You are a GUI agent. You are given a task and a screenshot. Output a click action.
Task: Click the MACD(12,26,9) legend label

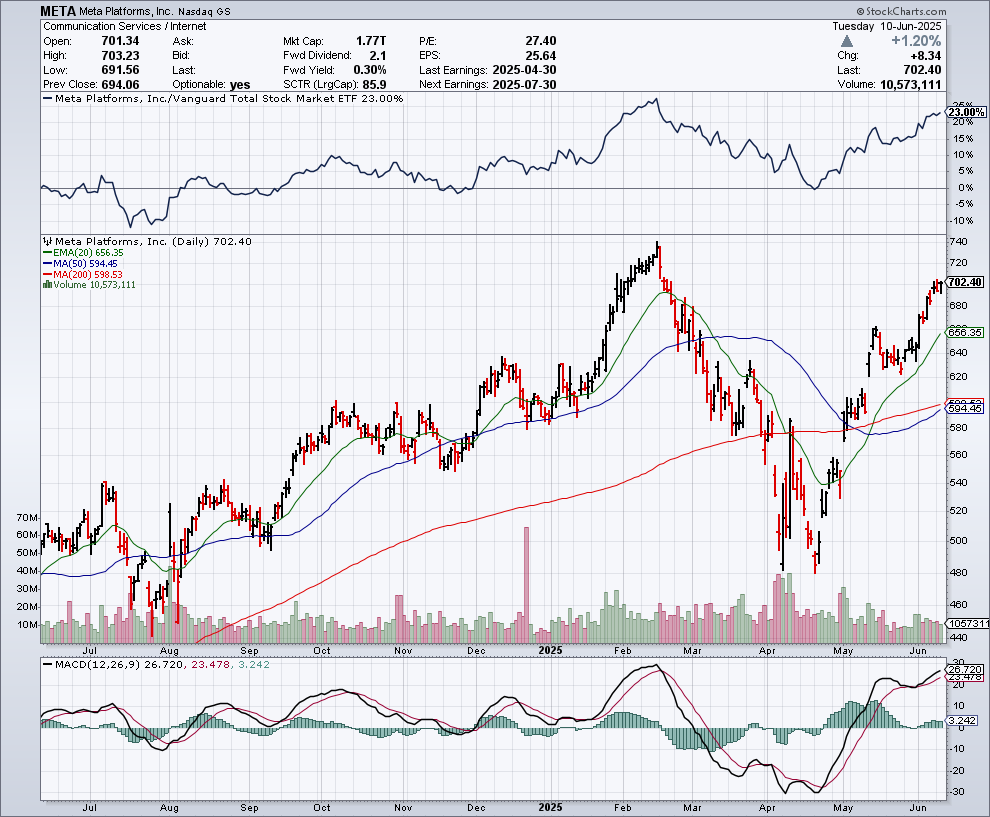(97, 664)
